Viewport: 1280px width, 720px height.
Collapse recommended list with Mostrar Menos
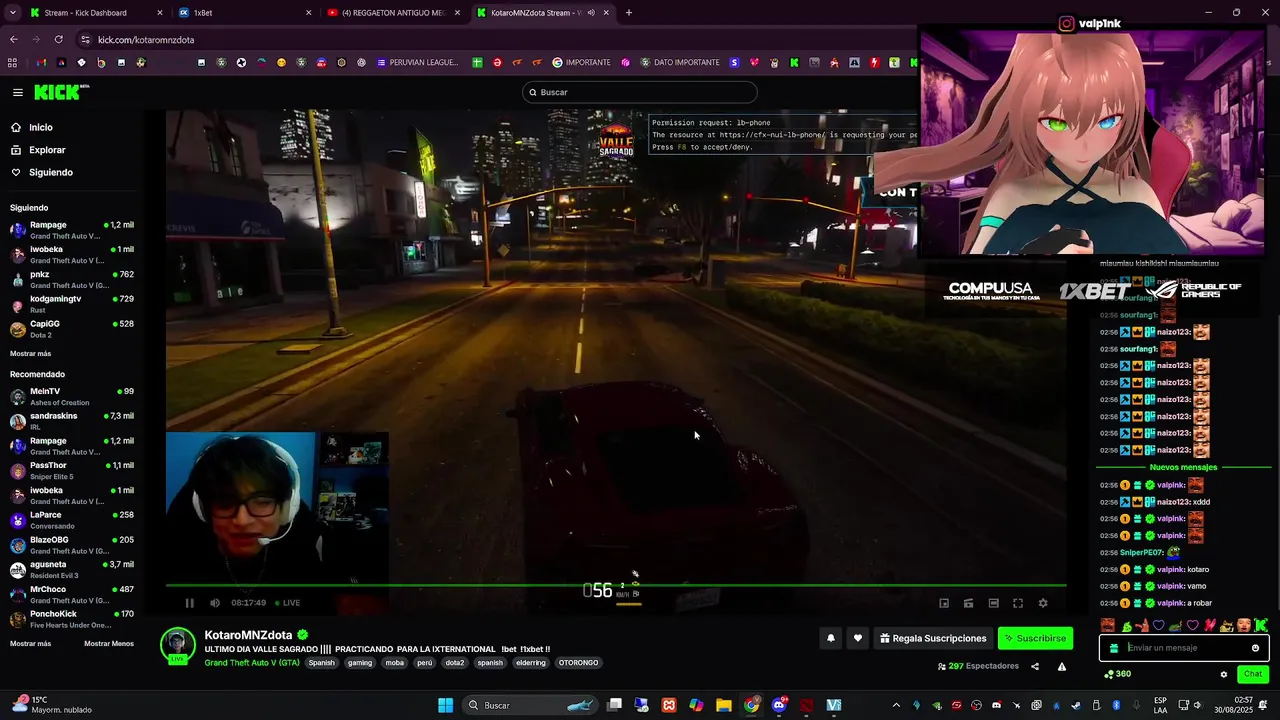coord(109,643)
